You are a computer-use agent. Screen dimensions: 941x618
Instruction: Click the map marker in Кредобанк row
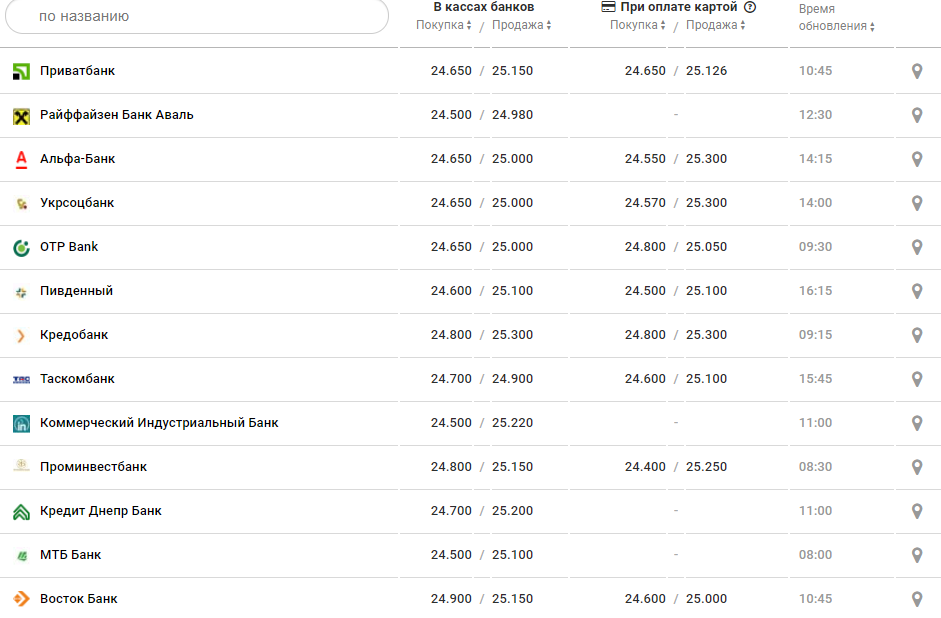[x=917, y=335]
